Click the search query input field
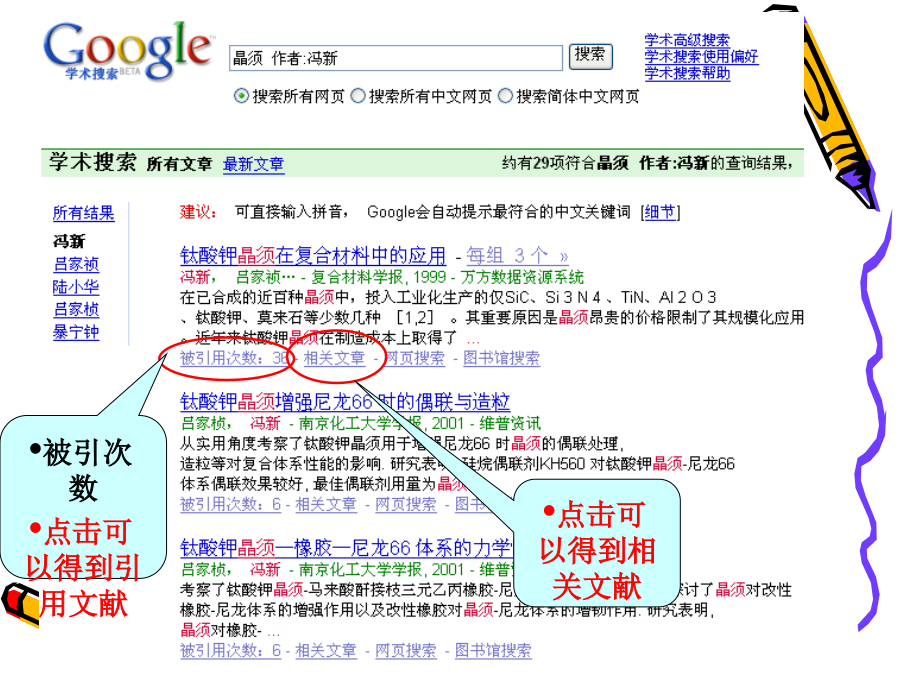 (395, 58)
